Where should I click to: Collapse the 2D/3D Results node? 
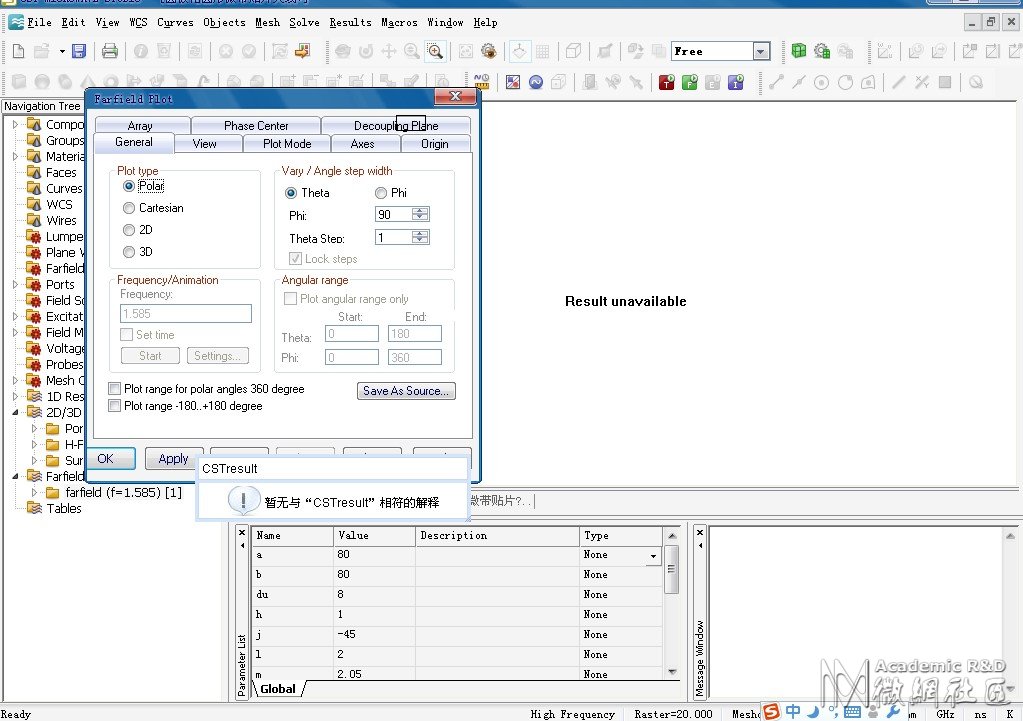[16, 412]
